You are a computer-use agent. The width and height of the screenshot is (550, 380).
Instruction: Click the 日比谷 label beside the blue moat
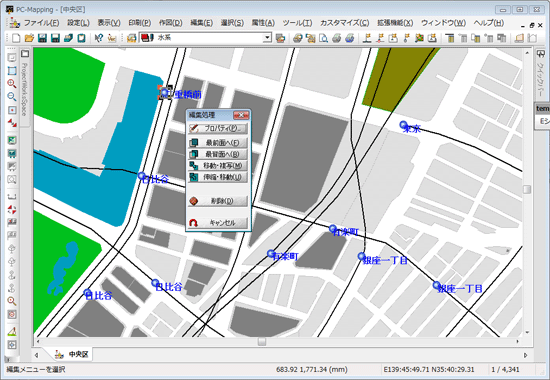click(156, 179)
